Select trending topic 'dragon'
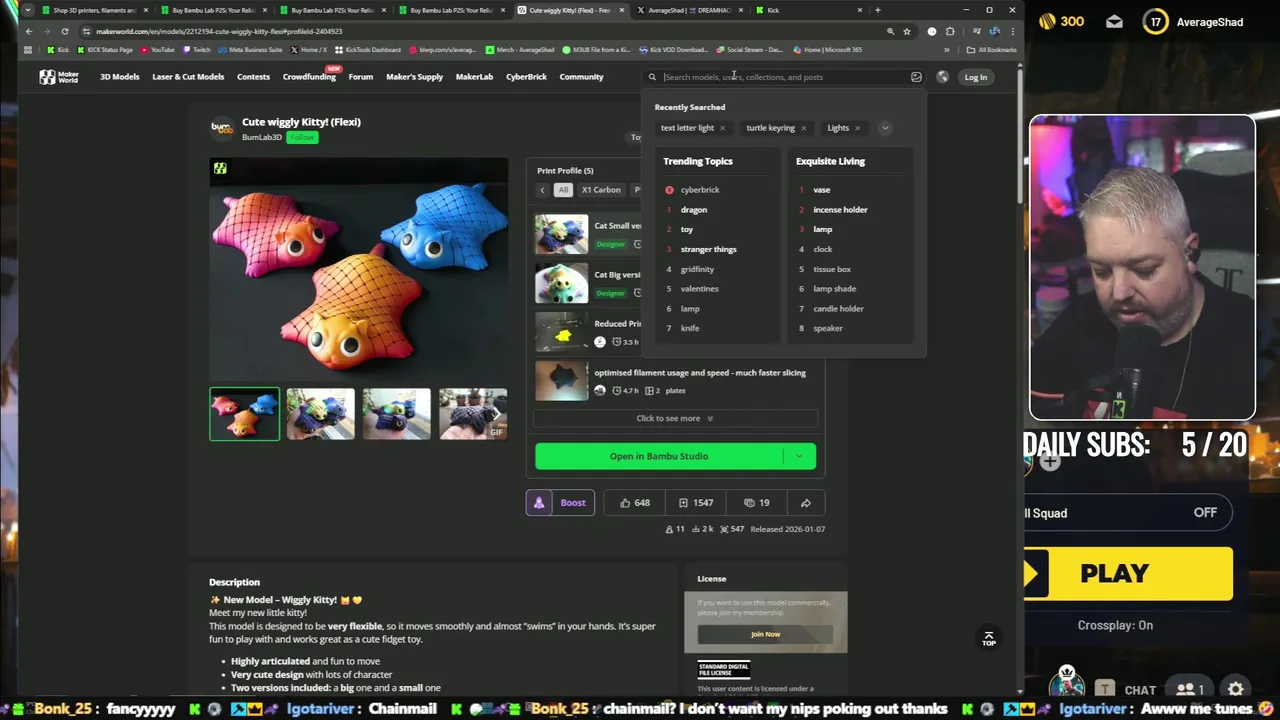 click(x=694, y=210)
